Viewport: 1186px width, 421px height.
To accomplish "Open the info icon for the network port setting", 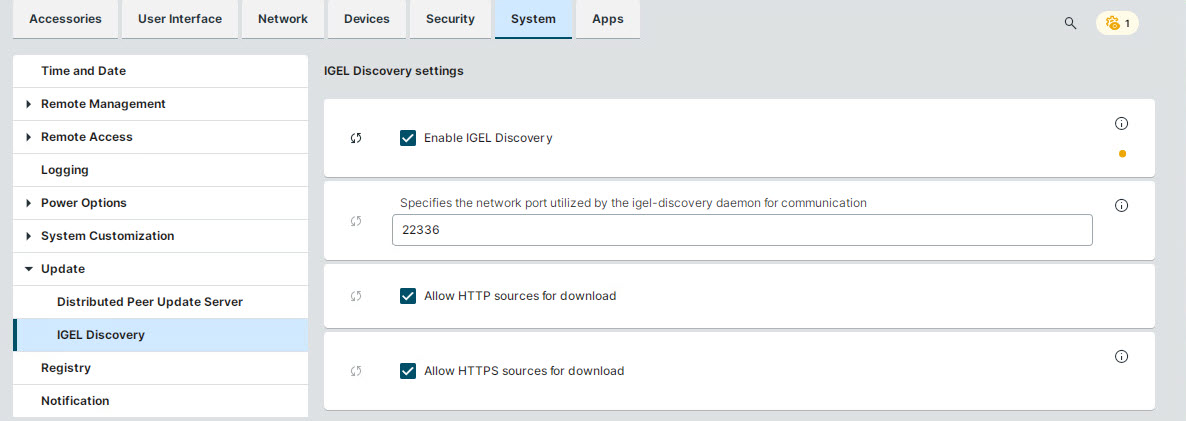I will tap(1122, 206).
